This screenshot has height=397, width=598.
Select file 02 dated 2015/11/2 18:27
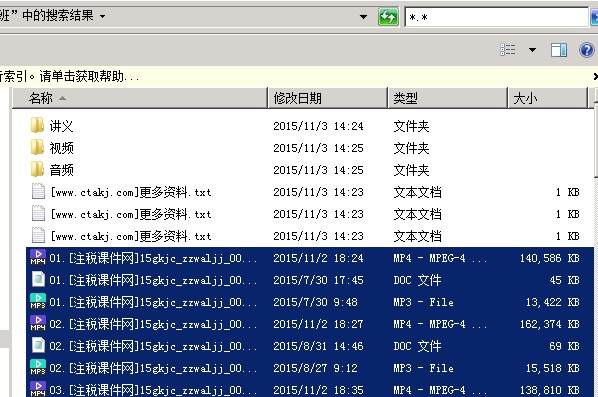pyautogui.click(x=310, y=324)
